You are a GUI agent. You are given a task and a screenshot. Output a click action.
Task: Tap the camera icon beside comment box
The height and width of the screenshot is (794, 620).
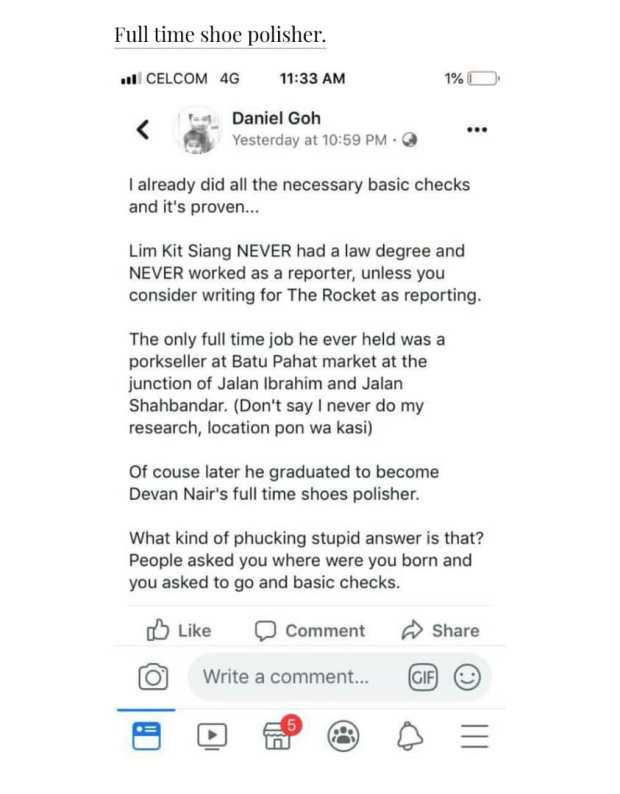coord(153,677)
